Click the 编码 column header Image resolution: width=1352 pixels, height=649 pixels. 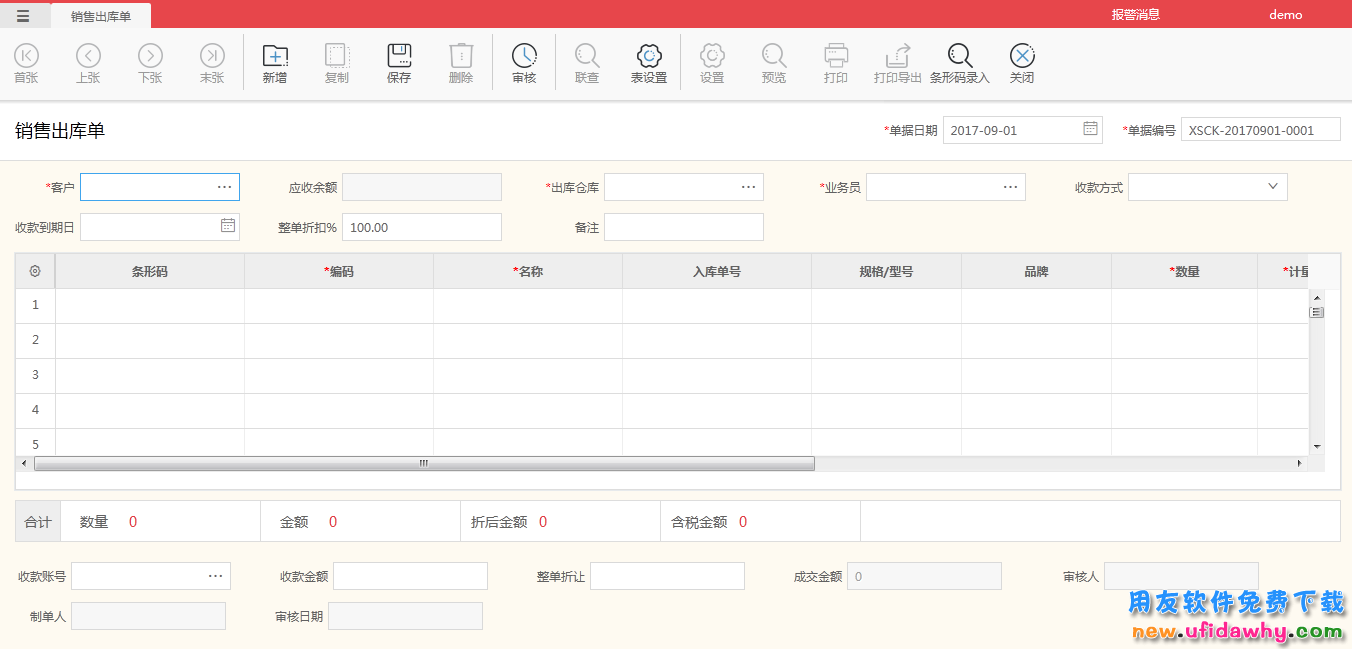339,271
